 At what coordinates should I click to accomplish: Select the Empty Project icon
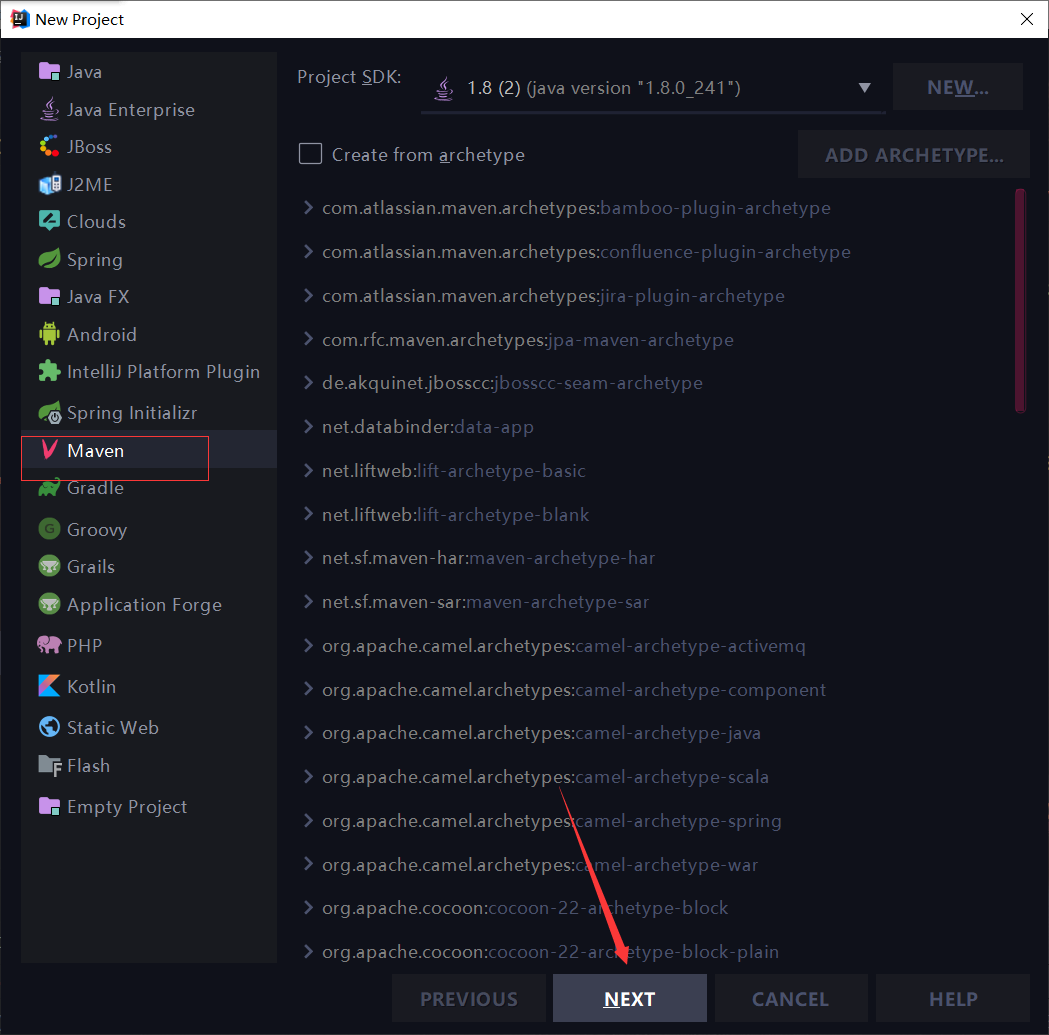pos(50,806)
